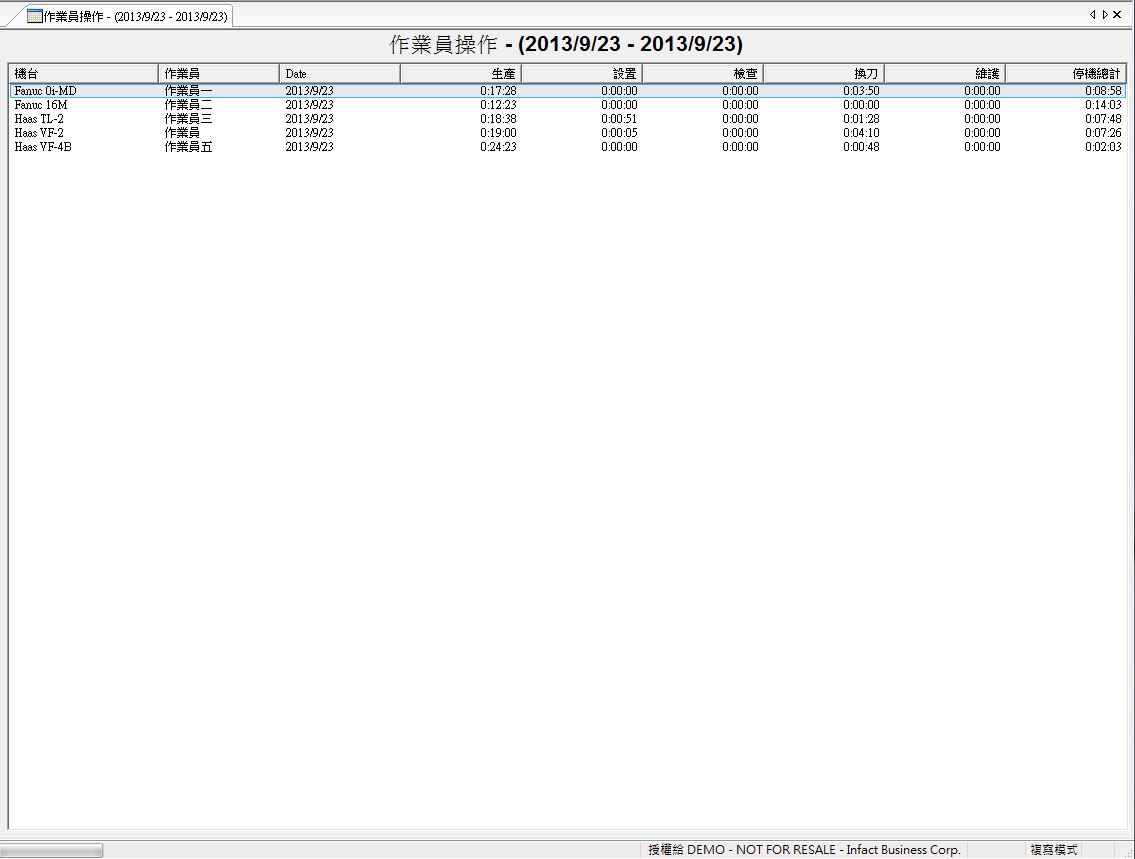1135x859 pixels.
Task: Click operator 作業員二 cell
Action: tap(188, 105)
